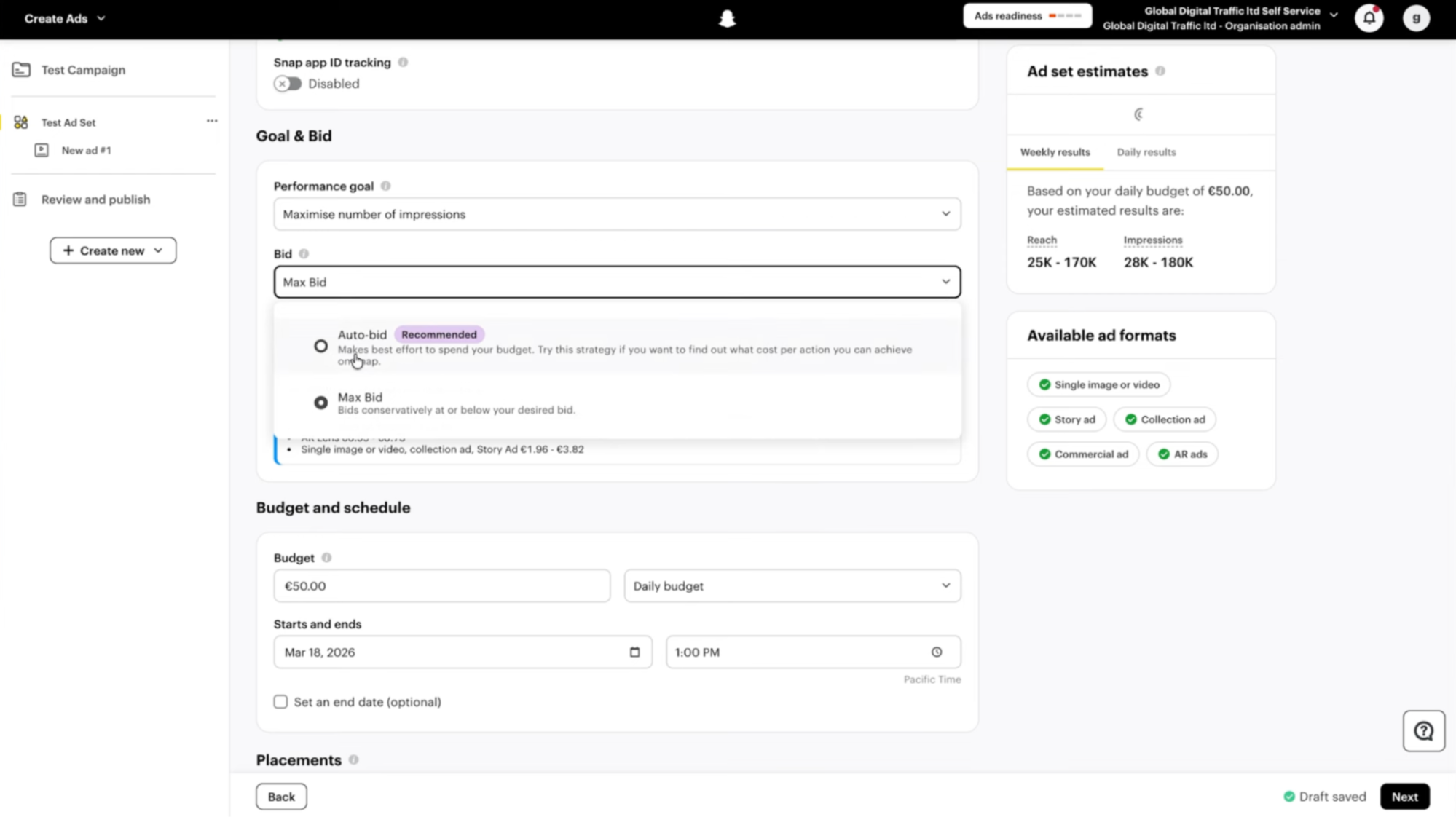Select the Auto-bid radio option

pyautogui.click(x=320, y=346)
